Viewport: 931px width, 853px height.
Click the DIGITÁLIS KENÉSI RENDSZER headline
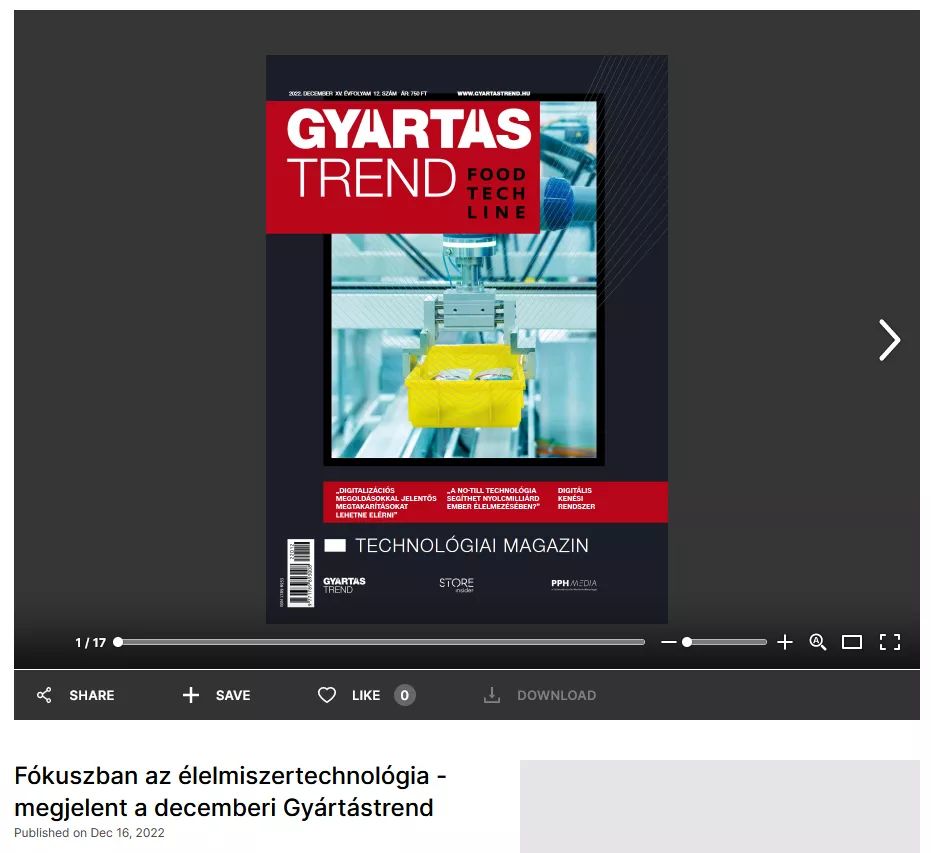(576, 499)
